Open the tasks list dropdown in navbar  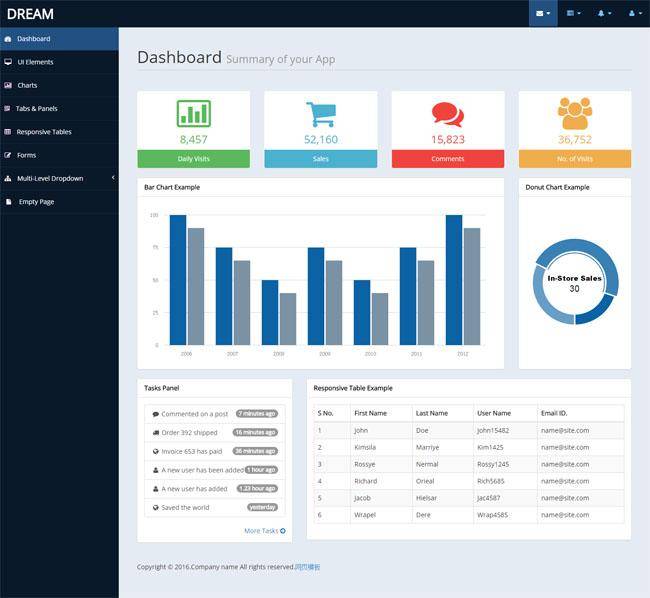(573, 14)
